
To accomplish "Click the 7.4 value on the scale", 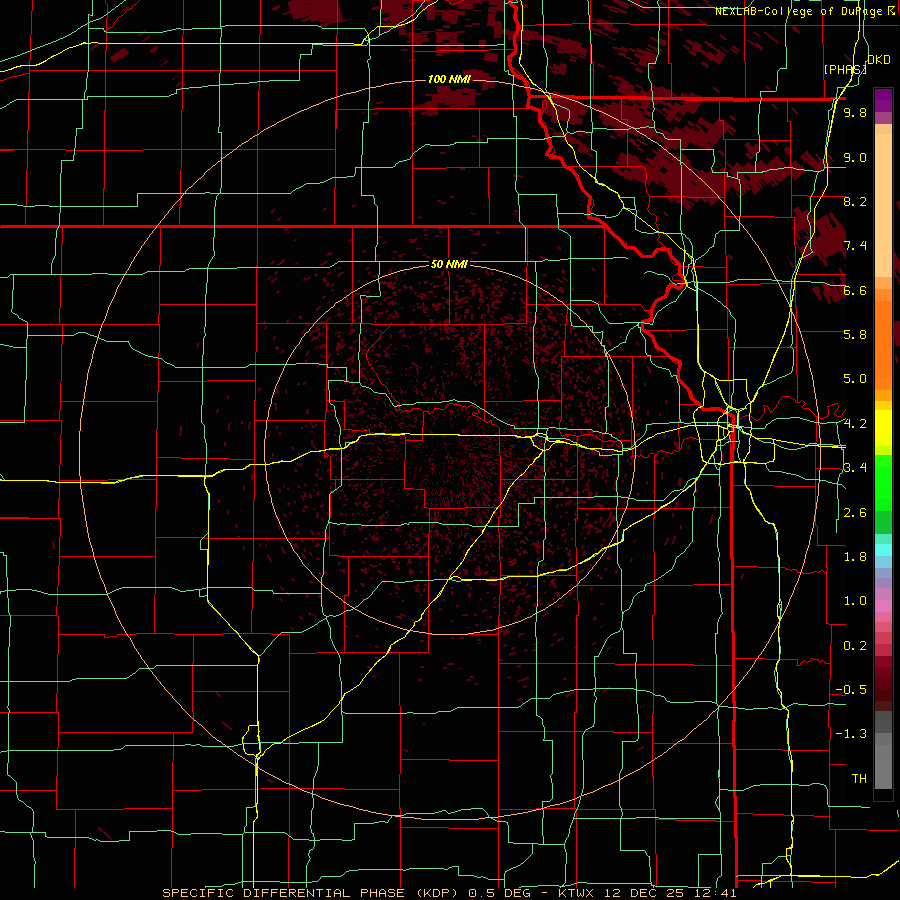I will [x=855, y=246].
